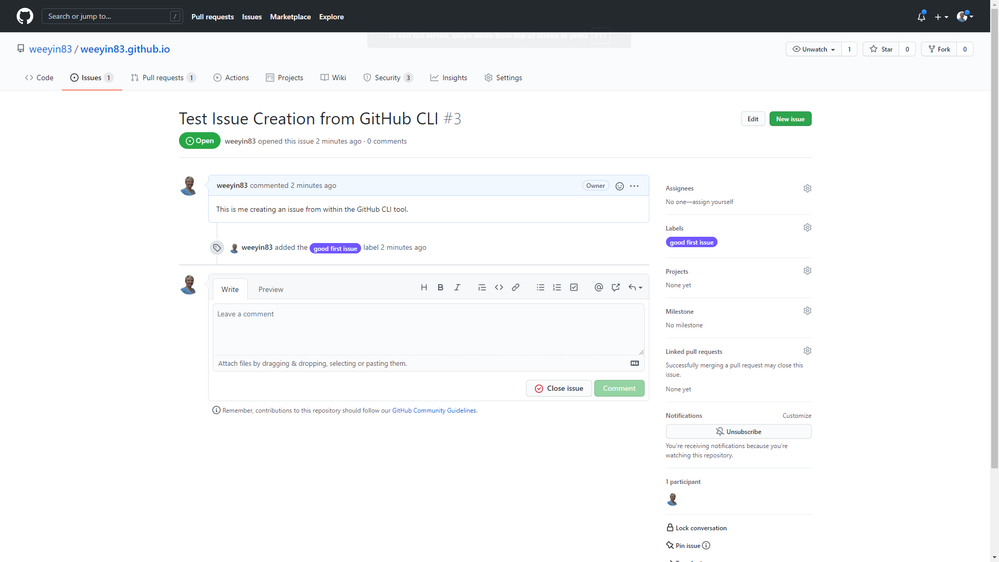The width and height of the screenshot is (999, 562).
Task: Insert a quote block icon
Action: 482,287
